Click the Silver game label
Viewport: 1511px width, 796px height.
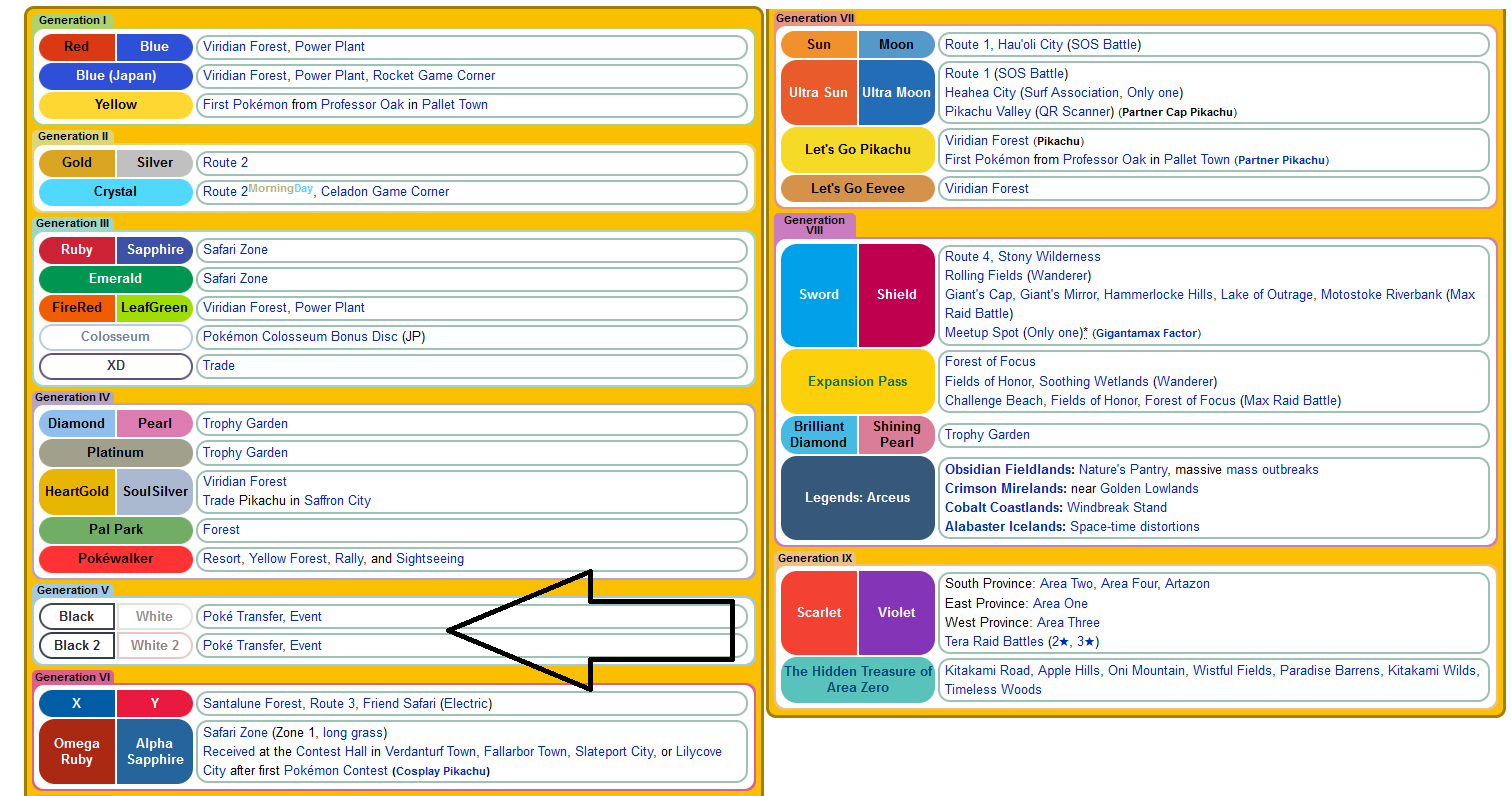click(x=155, y=163)
